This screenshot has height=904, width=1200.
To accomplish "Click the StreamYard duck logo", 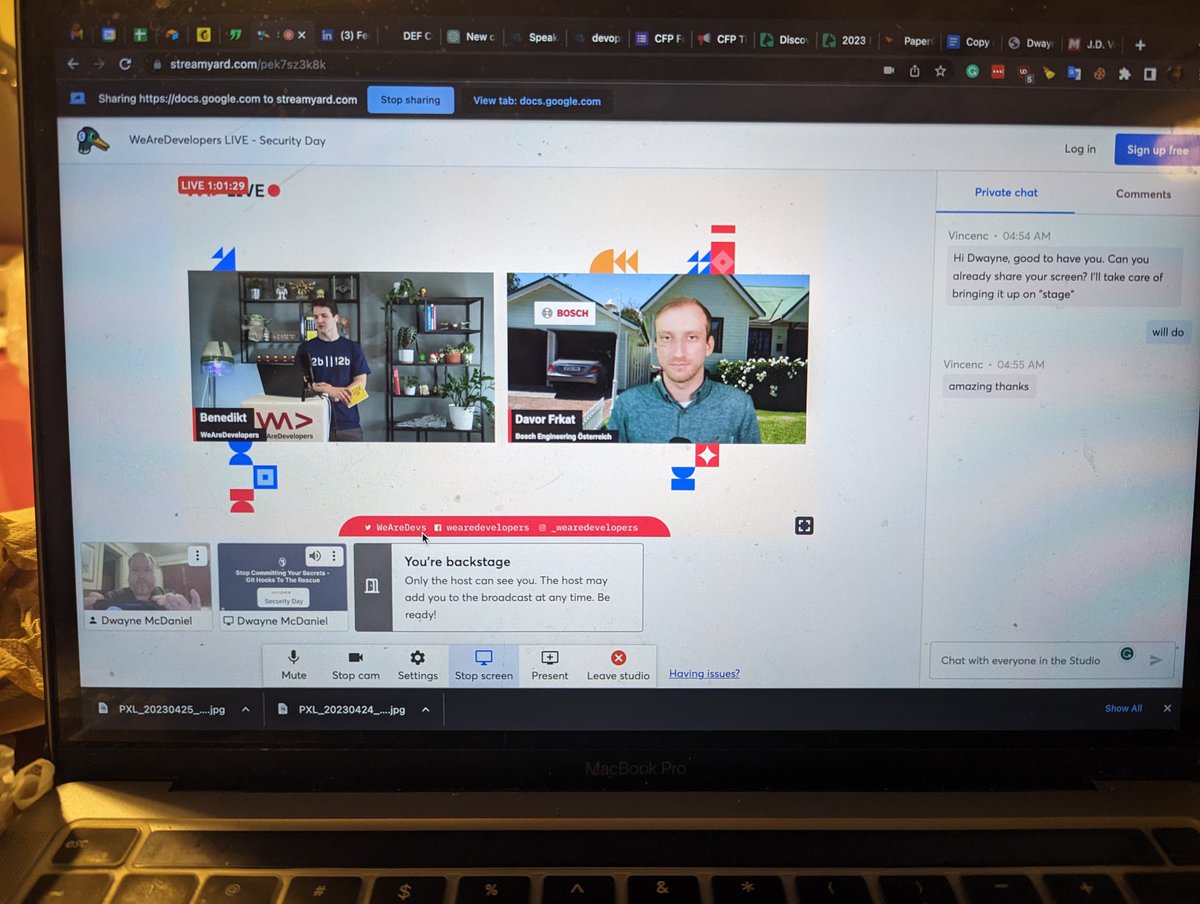I will coord(93,140).
